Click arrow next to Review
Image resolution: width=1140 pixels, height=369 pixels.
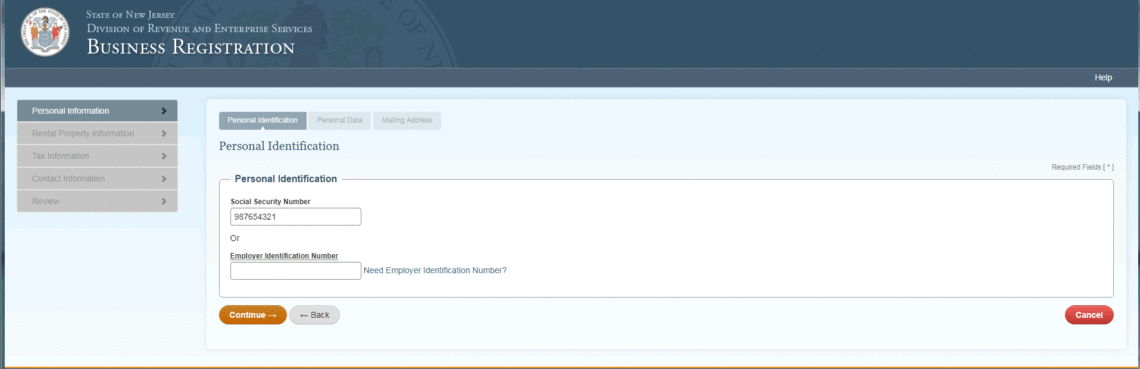tap(164, 201)
